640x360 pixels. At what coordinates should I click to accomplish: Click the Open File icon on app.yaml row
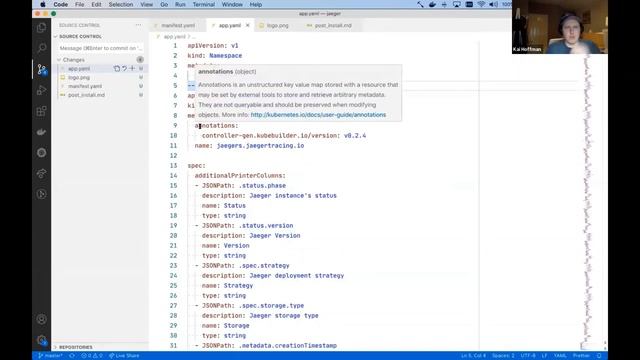[117, 69]
